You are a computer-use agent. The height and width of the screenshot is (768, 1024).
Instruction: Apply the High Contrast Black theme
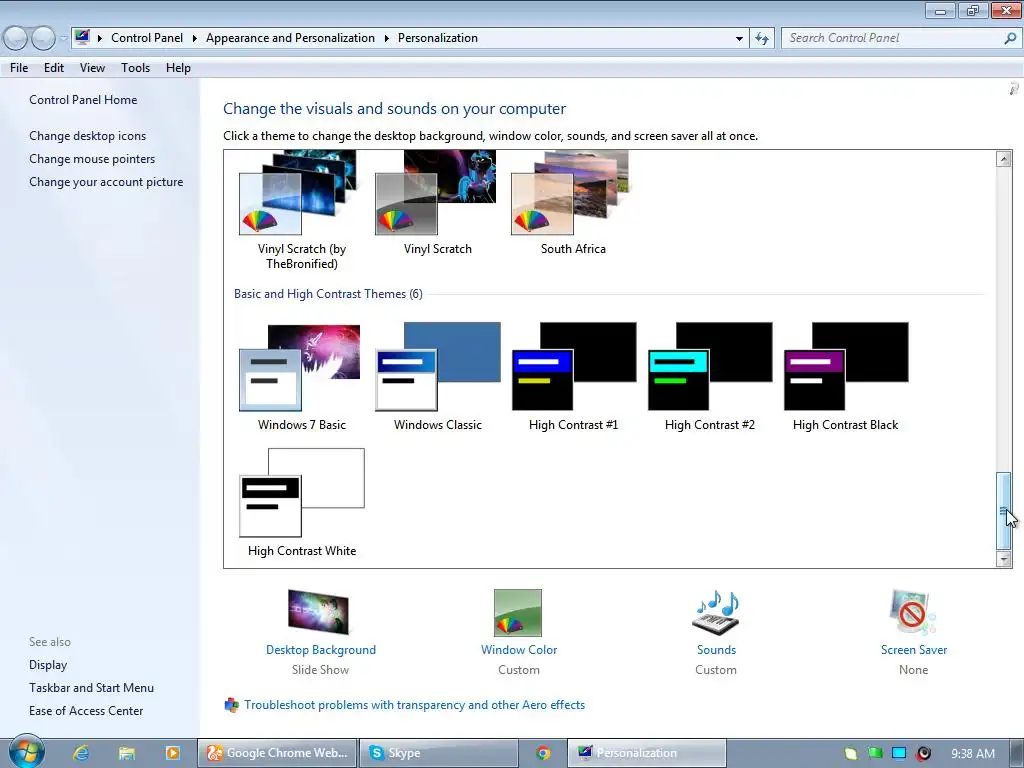coord(846,376)
